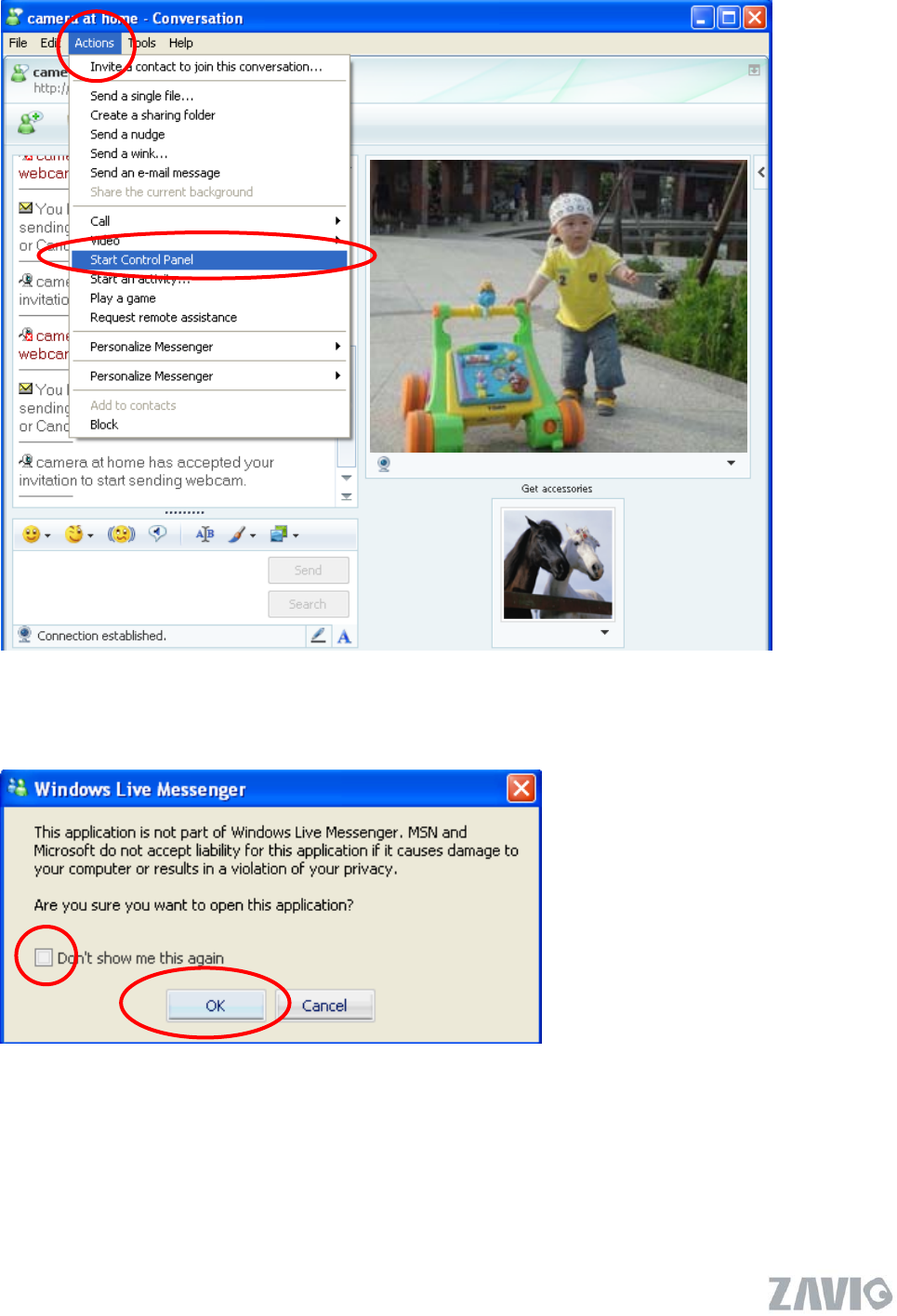Click the voice clip icon

[158, 533]
